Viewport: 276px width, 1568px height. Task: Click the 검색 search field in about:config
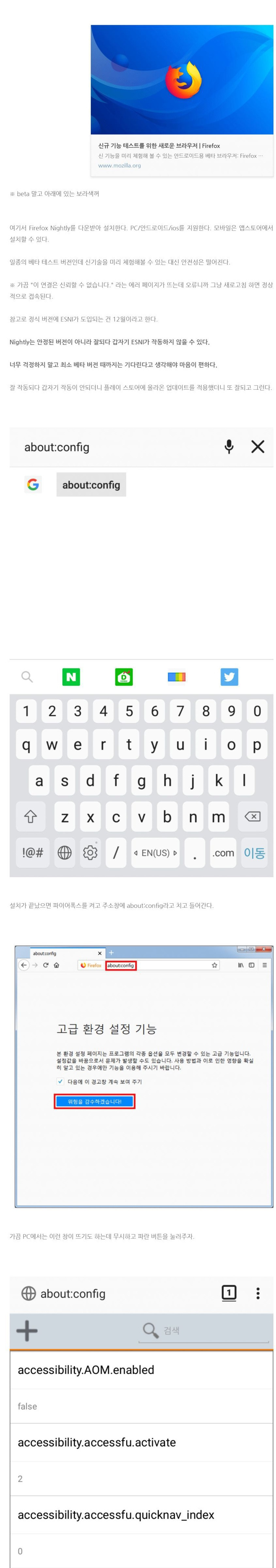205,1330
